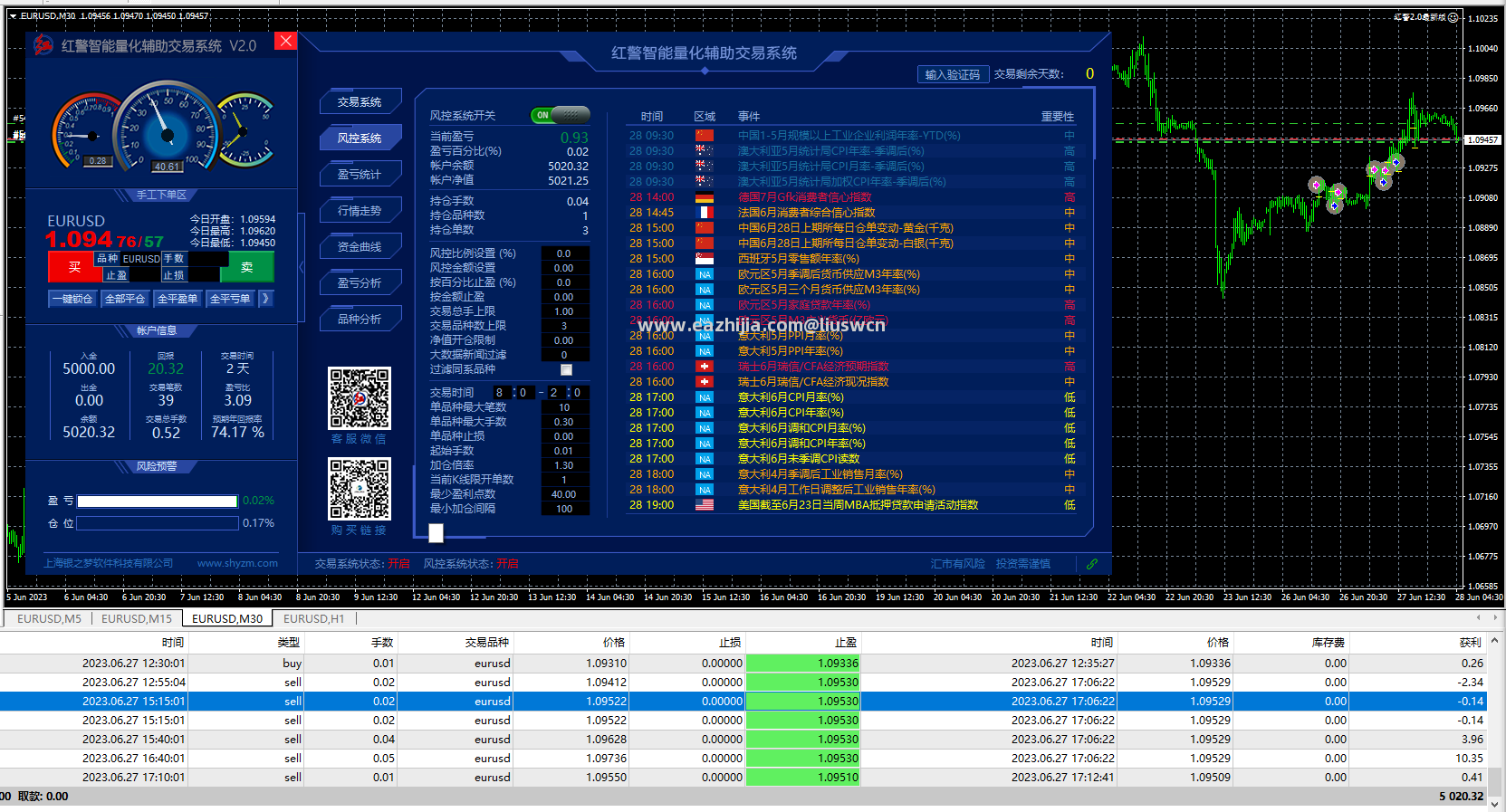Click the NA flag of the 欧元区5月季调后货币供应M3年率 event
This screenshot has height=812, width=1506.
704,274
